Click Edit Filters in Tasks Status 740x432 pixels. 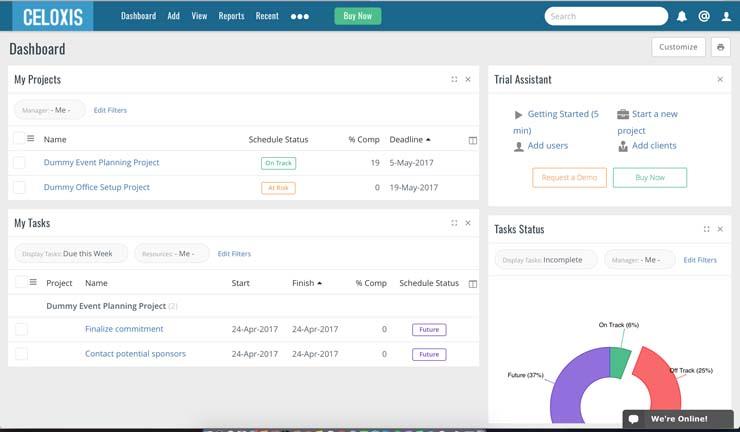tap(700, 260)
